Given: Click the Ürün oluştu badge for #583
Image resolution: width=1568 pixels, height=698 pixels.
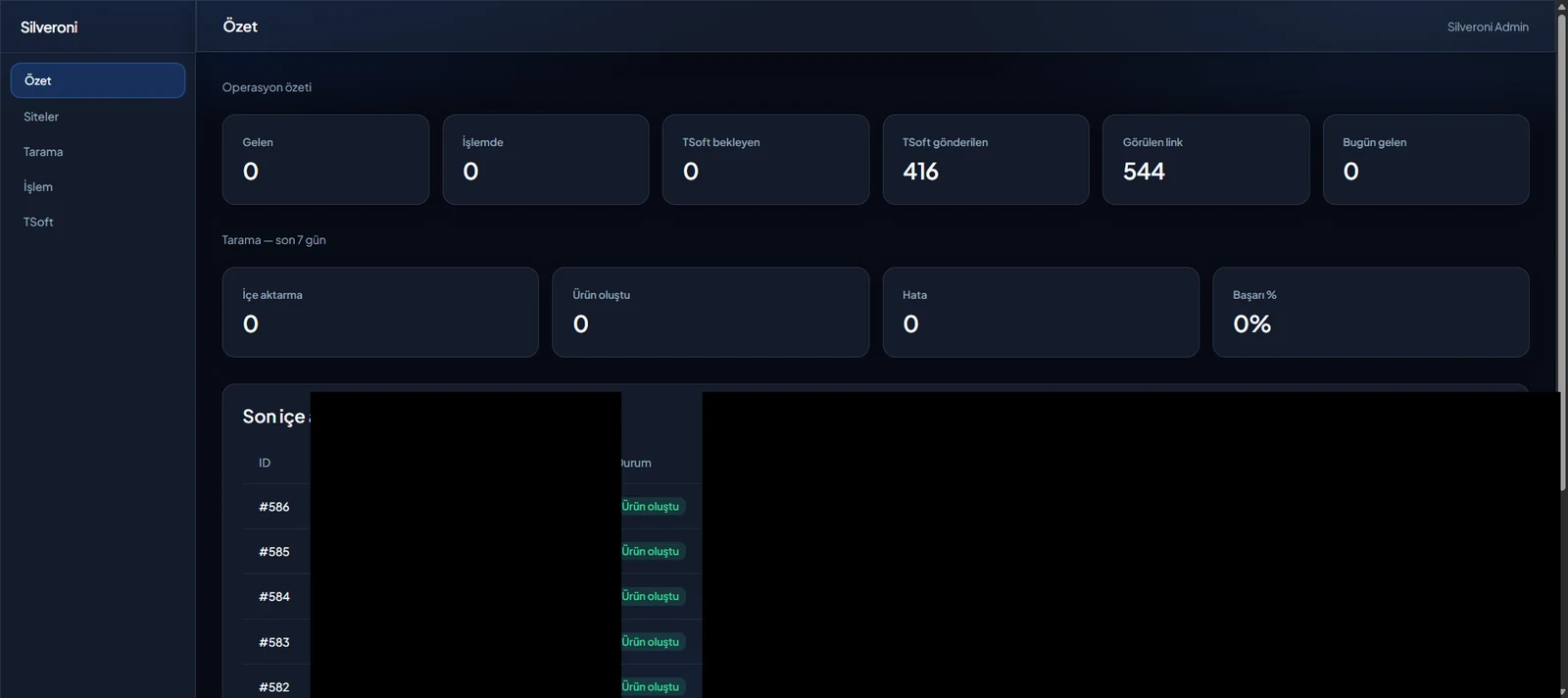Looking at the screenshot, I should point(652,642).
